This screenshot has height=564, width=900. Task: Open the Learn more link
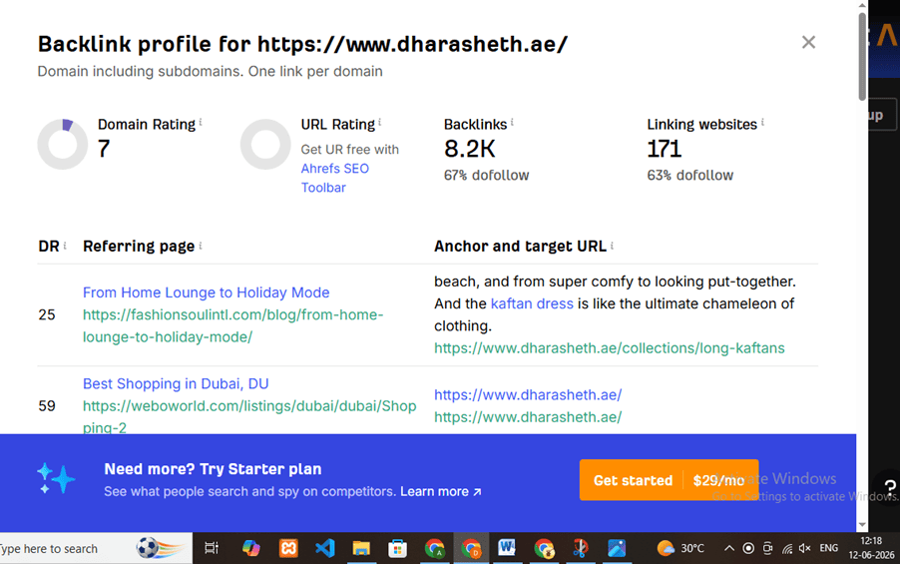pos(440,492)
